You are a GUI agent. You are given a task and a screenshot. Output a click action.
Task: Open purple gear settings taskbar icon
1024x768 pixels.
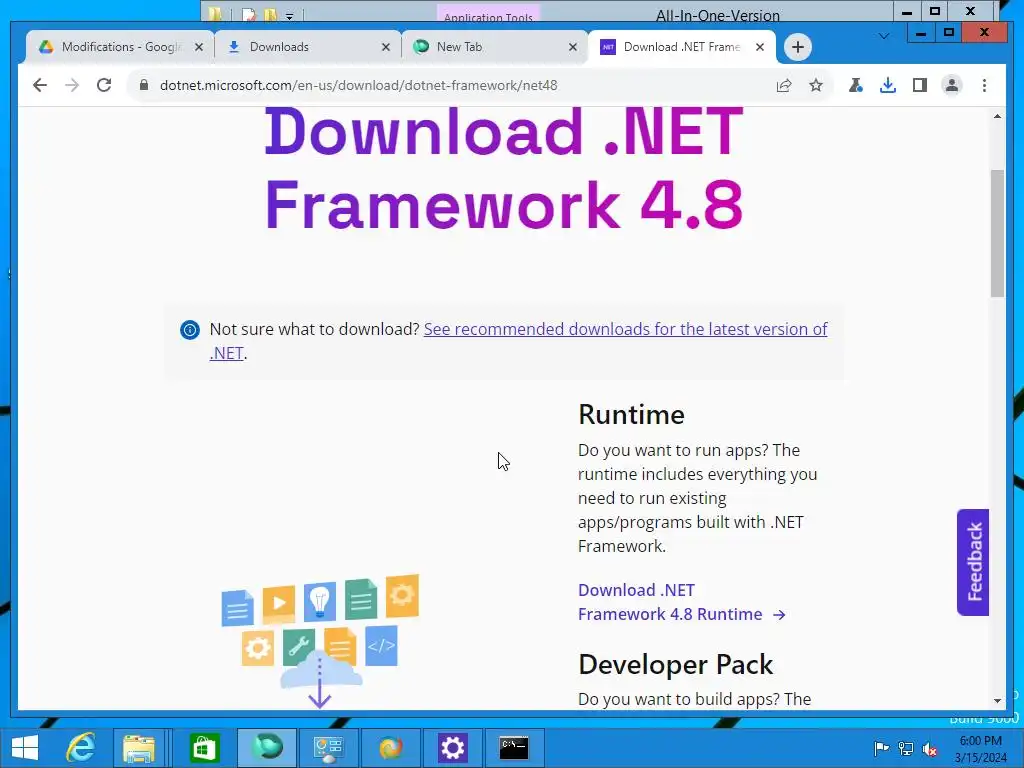(453, 747)
